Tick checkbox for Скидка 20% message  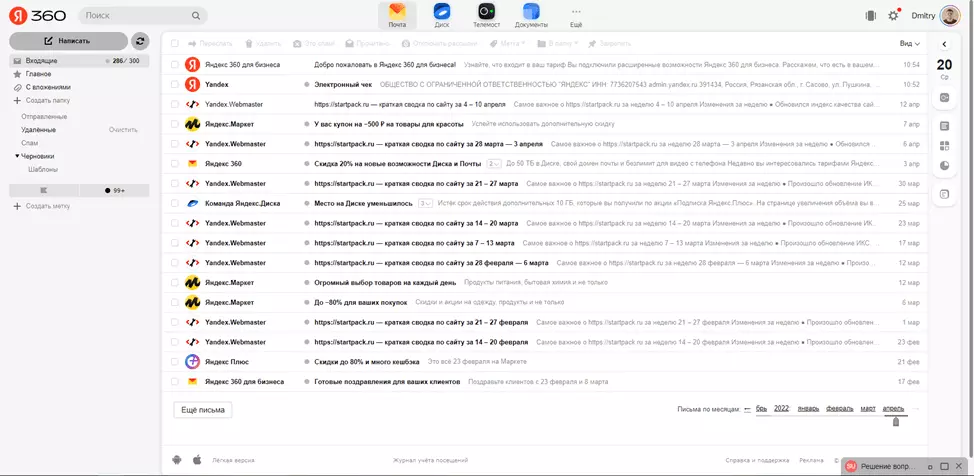tap(175, 163)
